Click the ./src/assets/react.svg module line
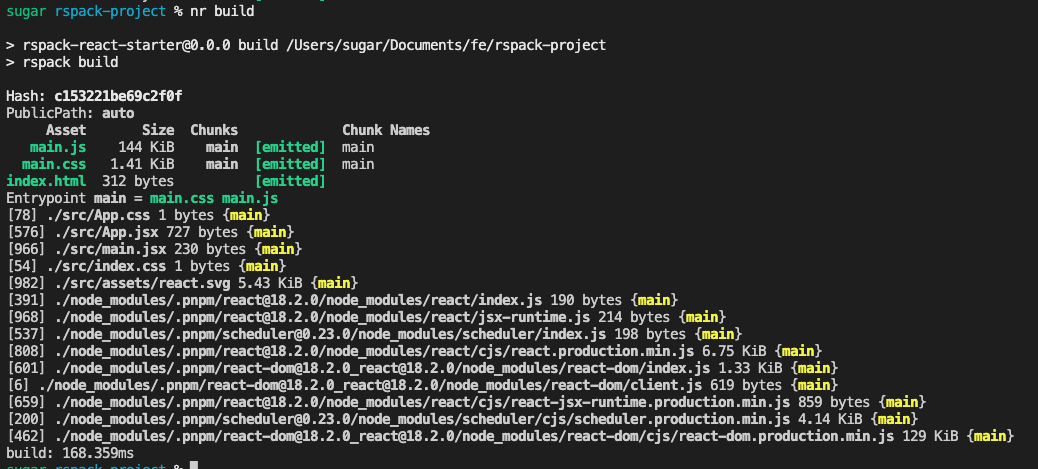Viewport: 1038px width, 469px height. 182,283
